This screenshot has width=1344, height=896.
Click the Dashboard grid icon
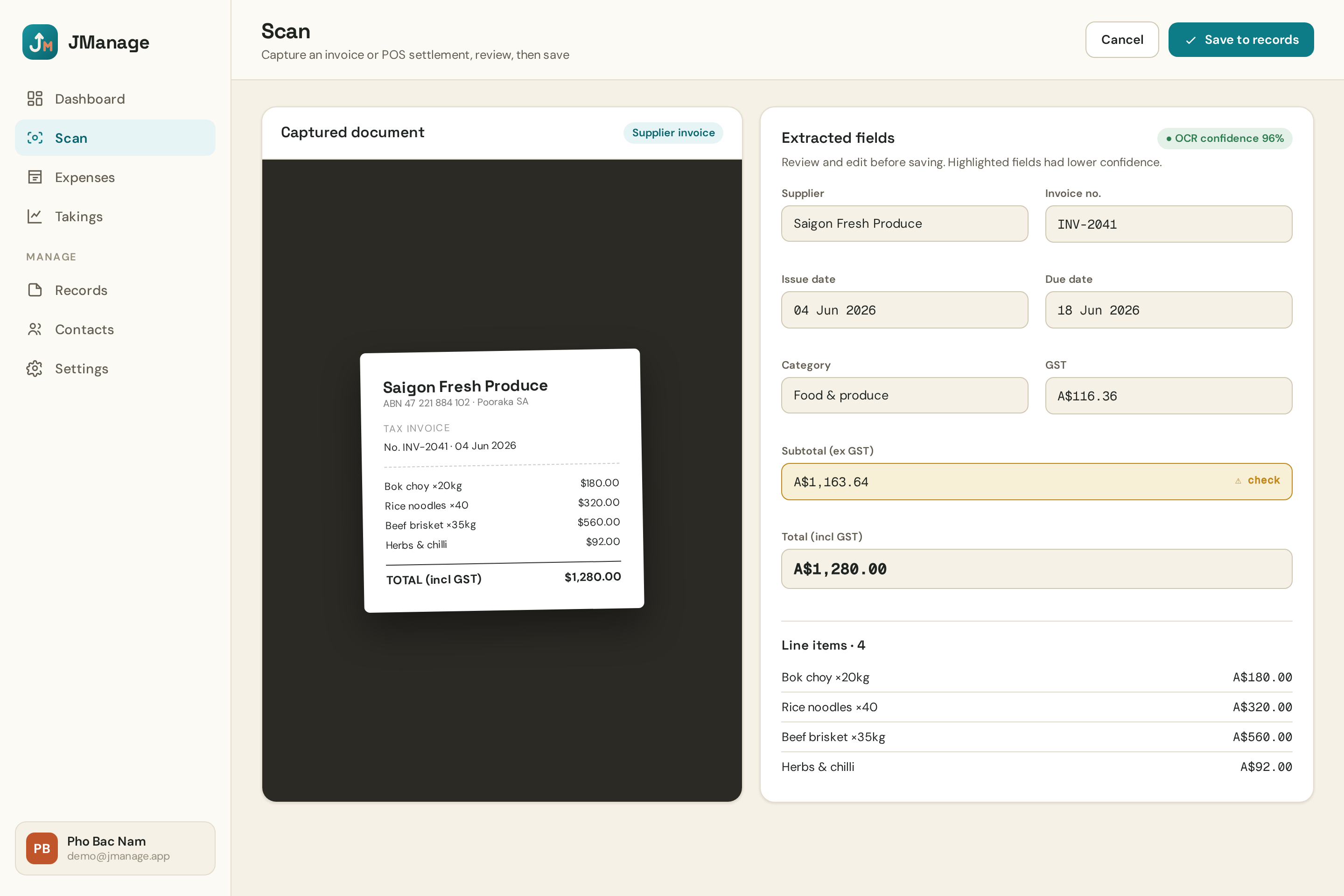coord(35,98)
